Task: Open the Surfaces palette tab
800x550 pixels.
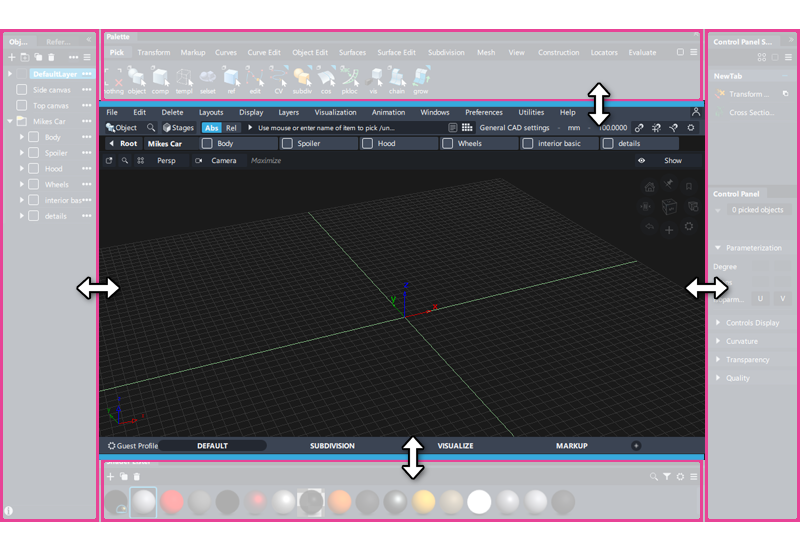Action: coord(352,53)
